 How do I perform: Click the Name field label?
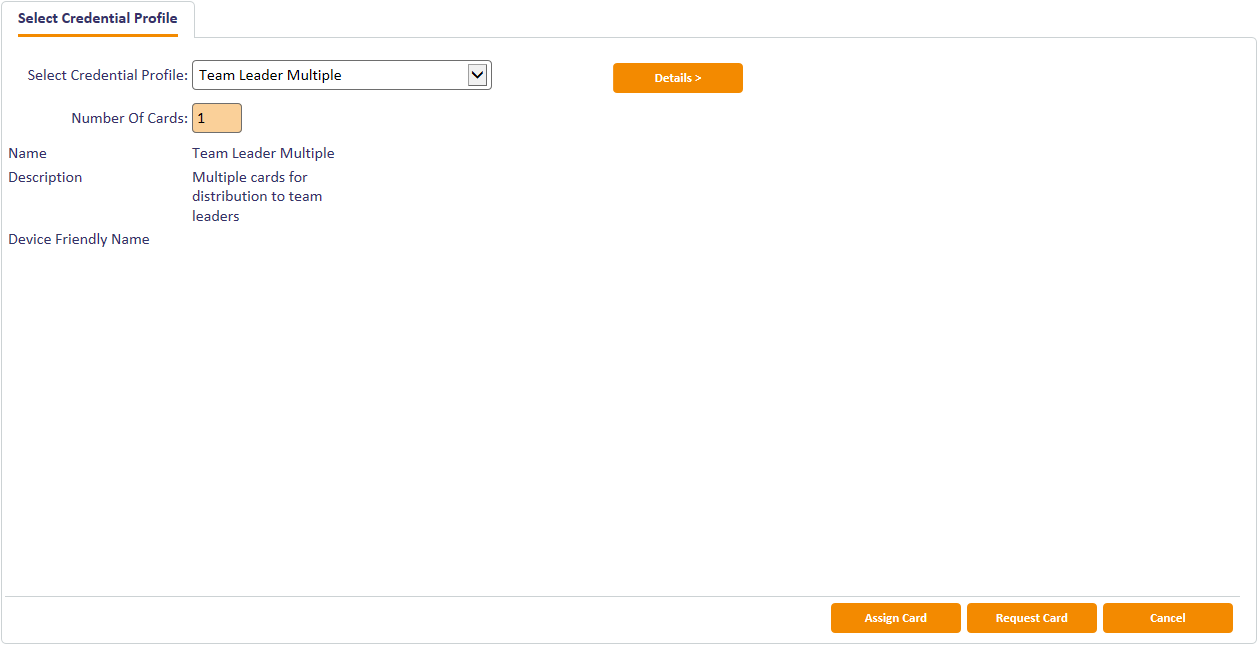27,154
